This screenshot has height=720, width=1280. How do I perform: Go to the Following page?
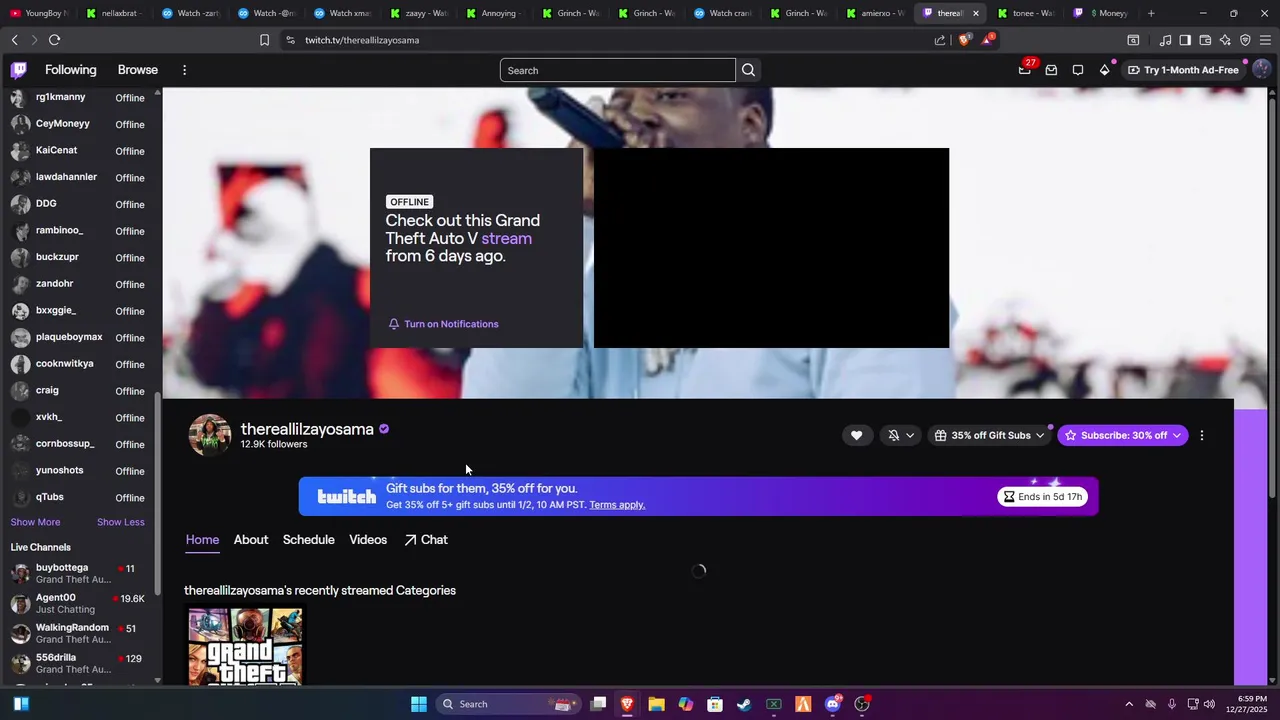[x=71, y=70]
